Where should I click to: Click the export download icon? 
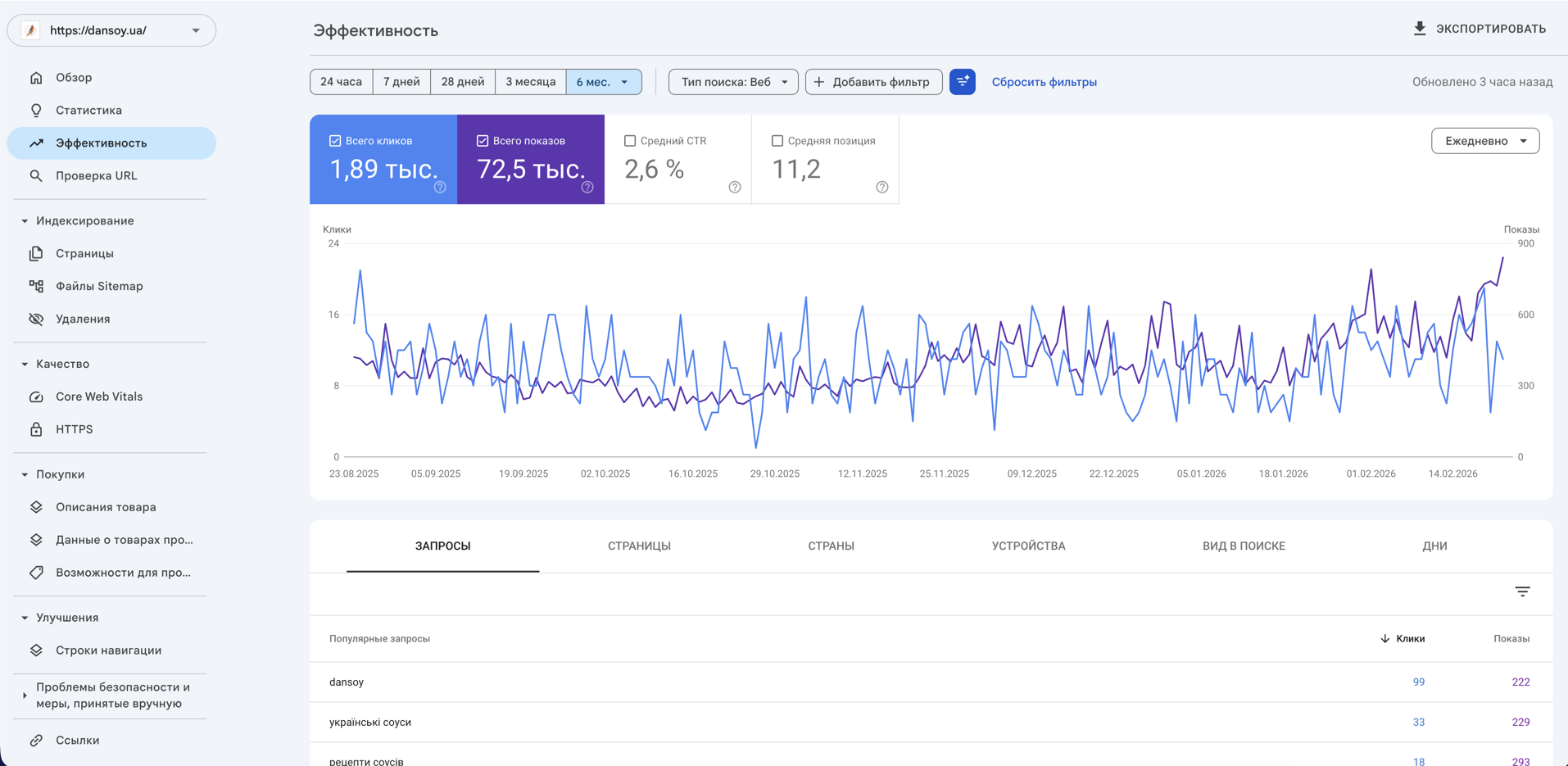pos(1420,29)
